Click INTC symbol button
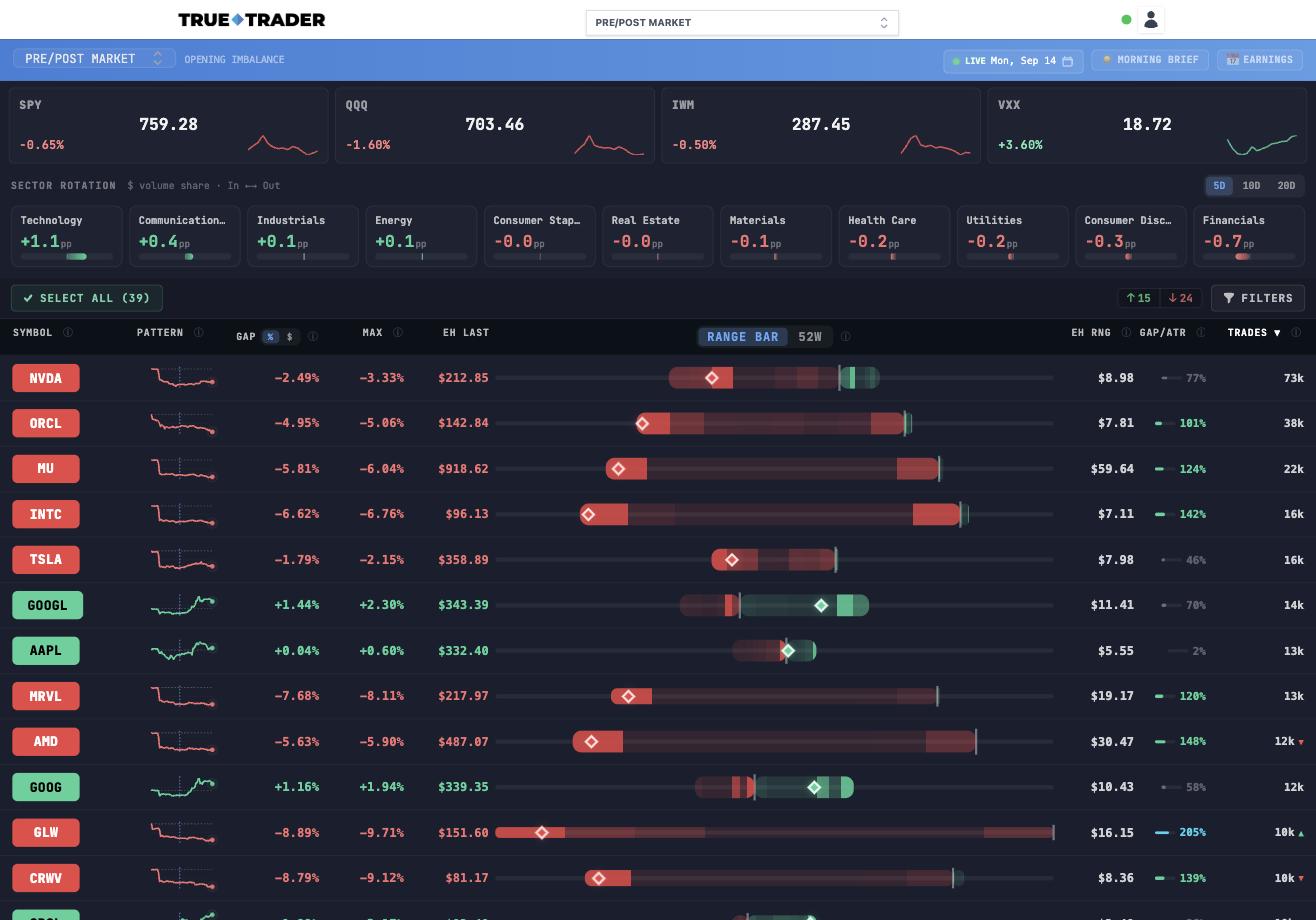 coord(46,514)
